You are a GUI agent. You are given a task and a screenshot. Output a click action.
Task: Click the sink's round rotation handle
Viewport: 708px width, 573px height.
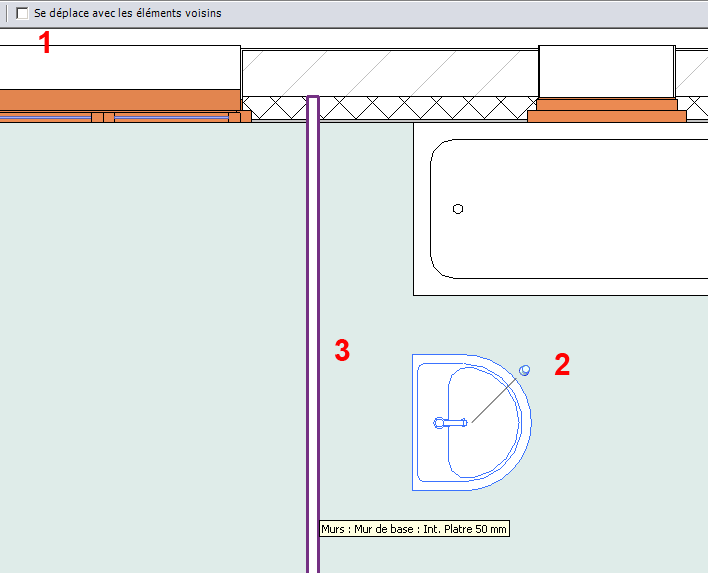tap(525, 371)
